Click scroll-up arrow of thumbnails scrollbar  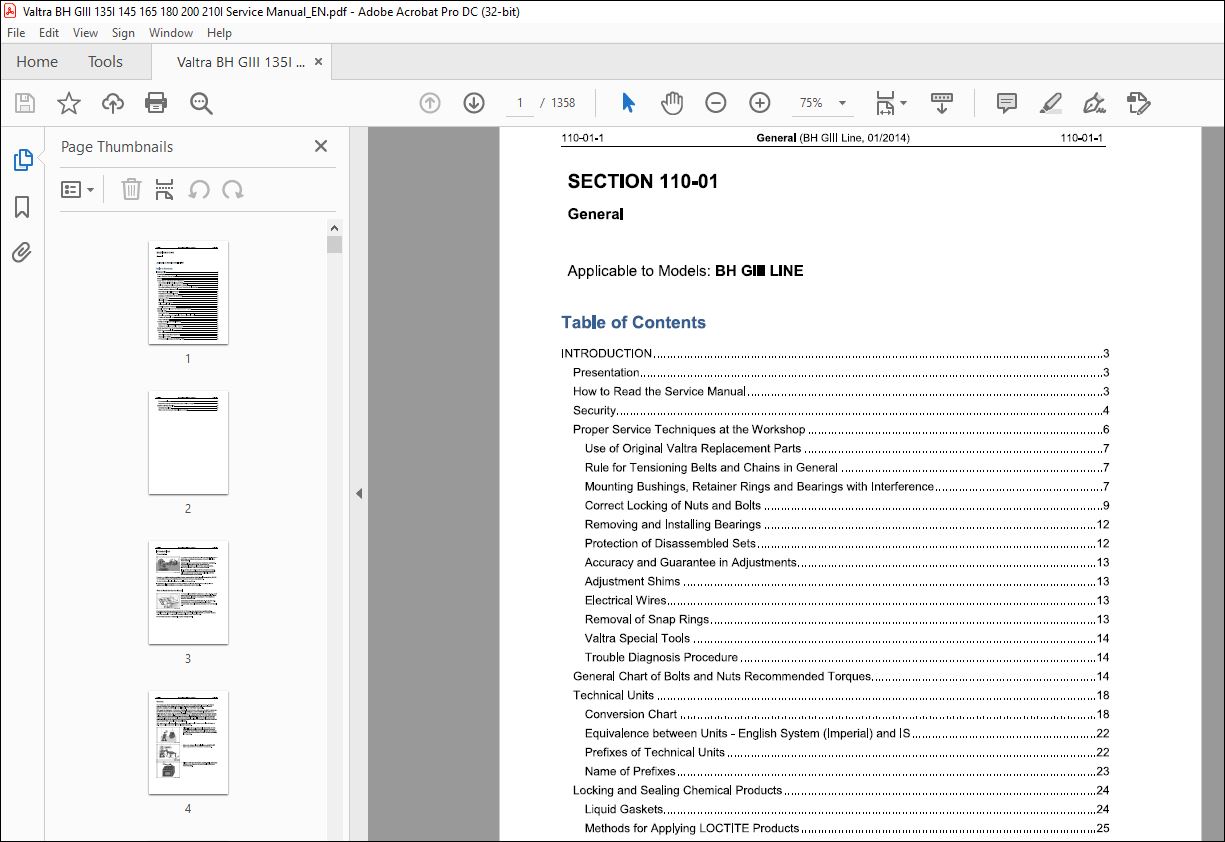pos(334,227)
